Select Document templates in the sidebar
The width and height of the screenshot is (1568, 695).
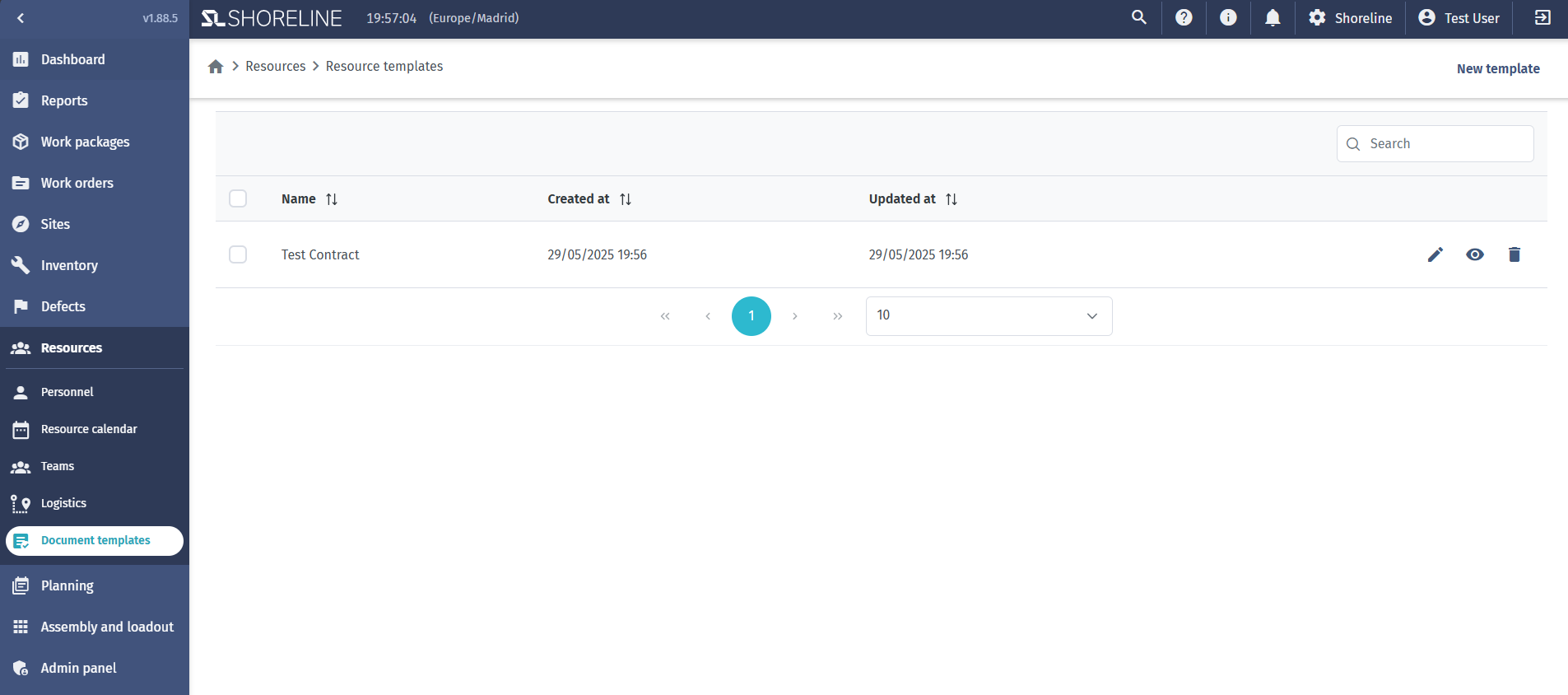tap(95, 541)
